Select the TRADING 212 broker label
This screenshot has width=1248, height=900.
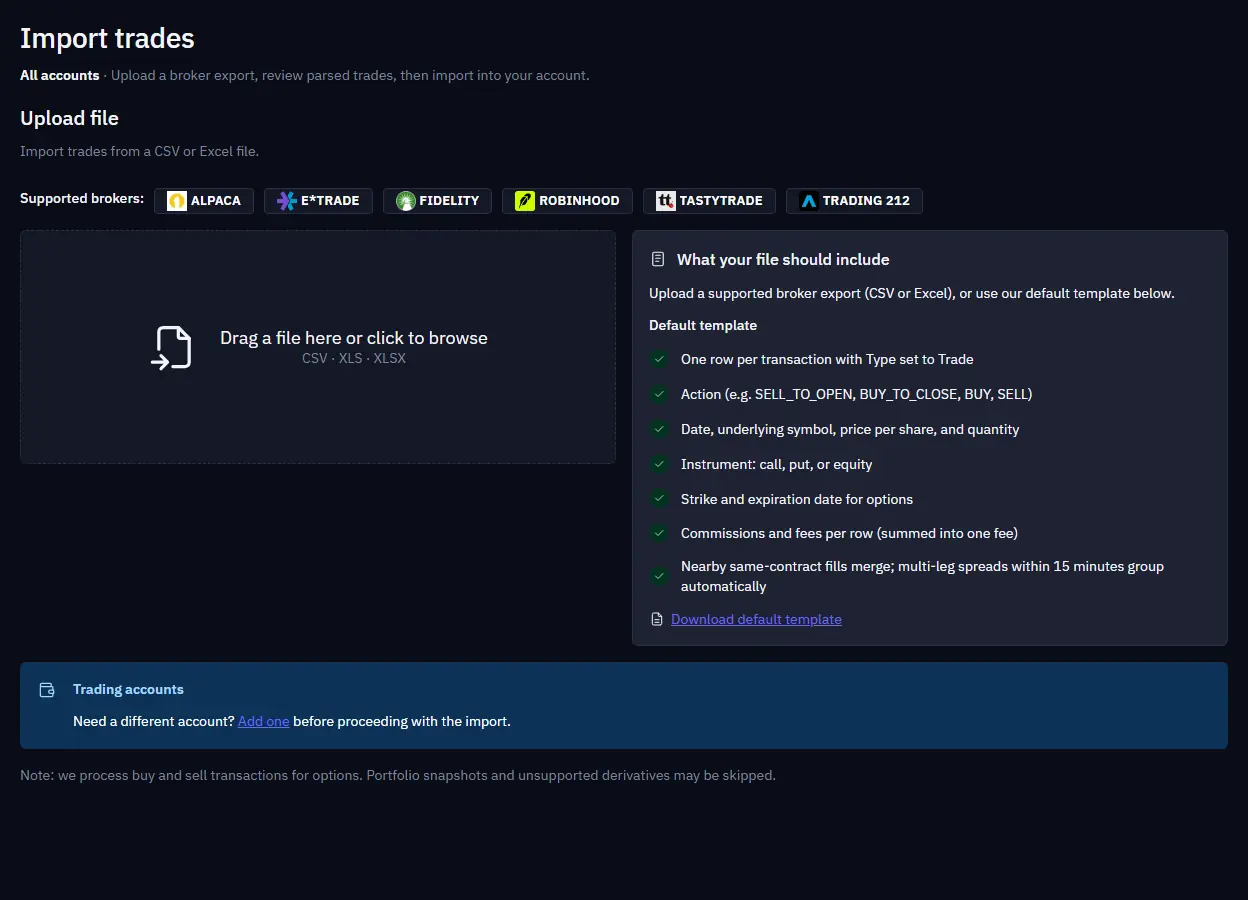tap(866, 201)
